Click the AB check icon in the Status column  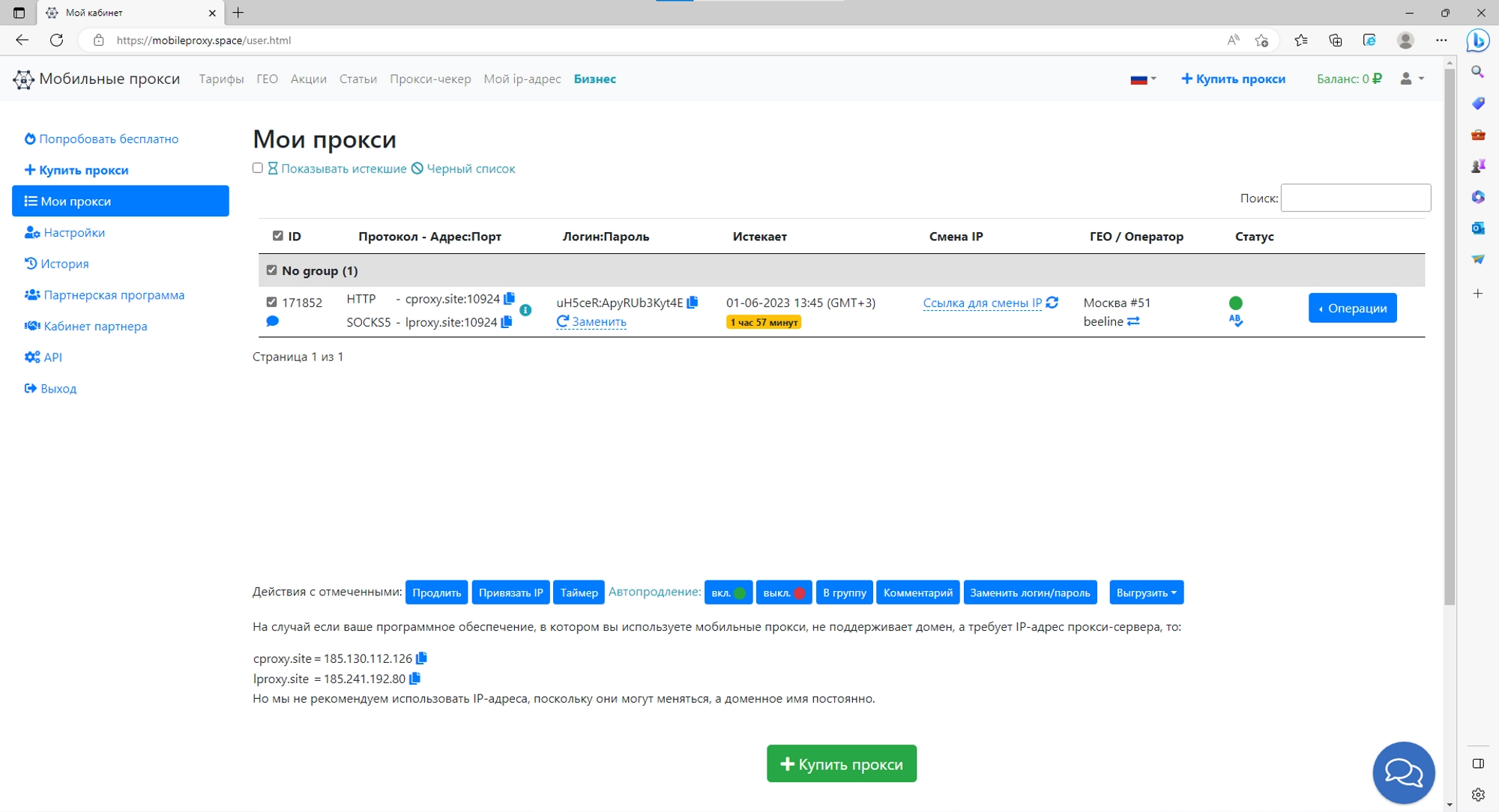point(1237,320)
